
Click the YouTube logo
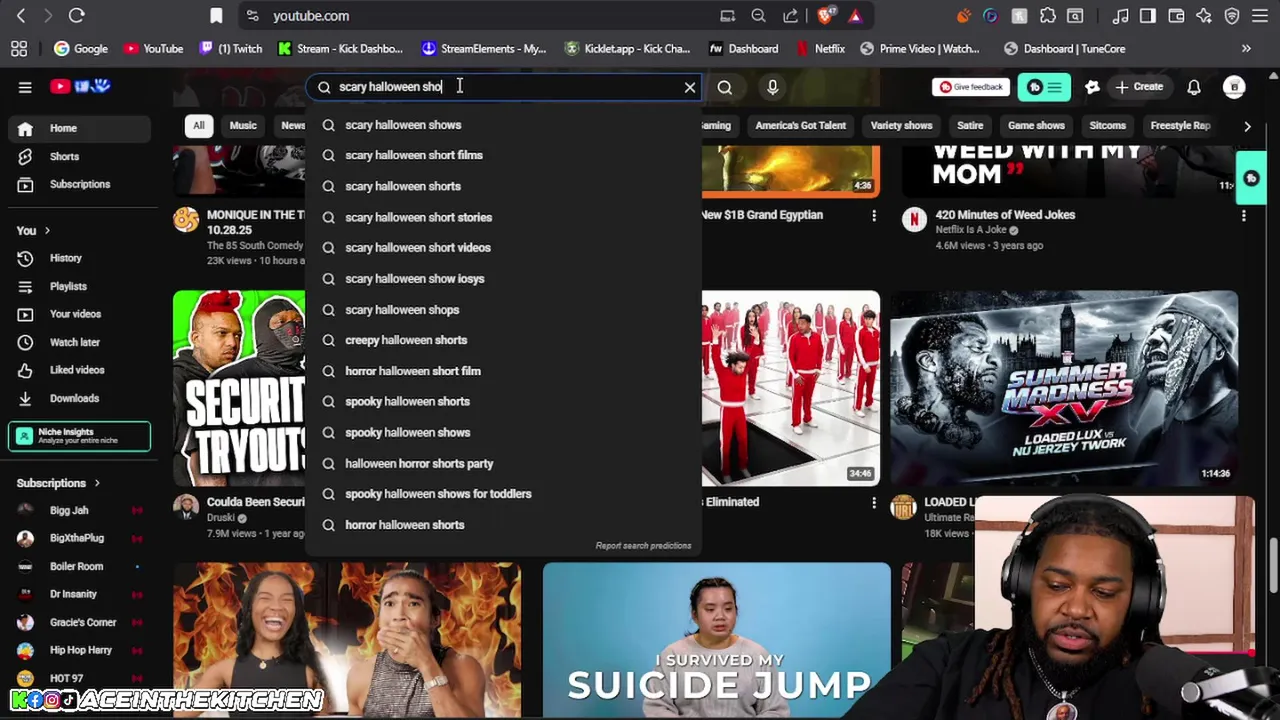click(x=80, y=87)
